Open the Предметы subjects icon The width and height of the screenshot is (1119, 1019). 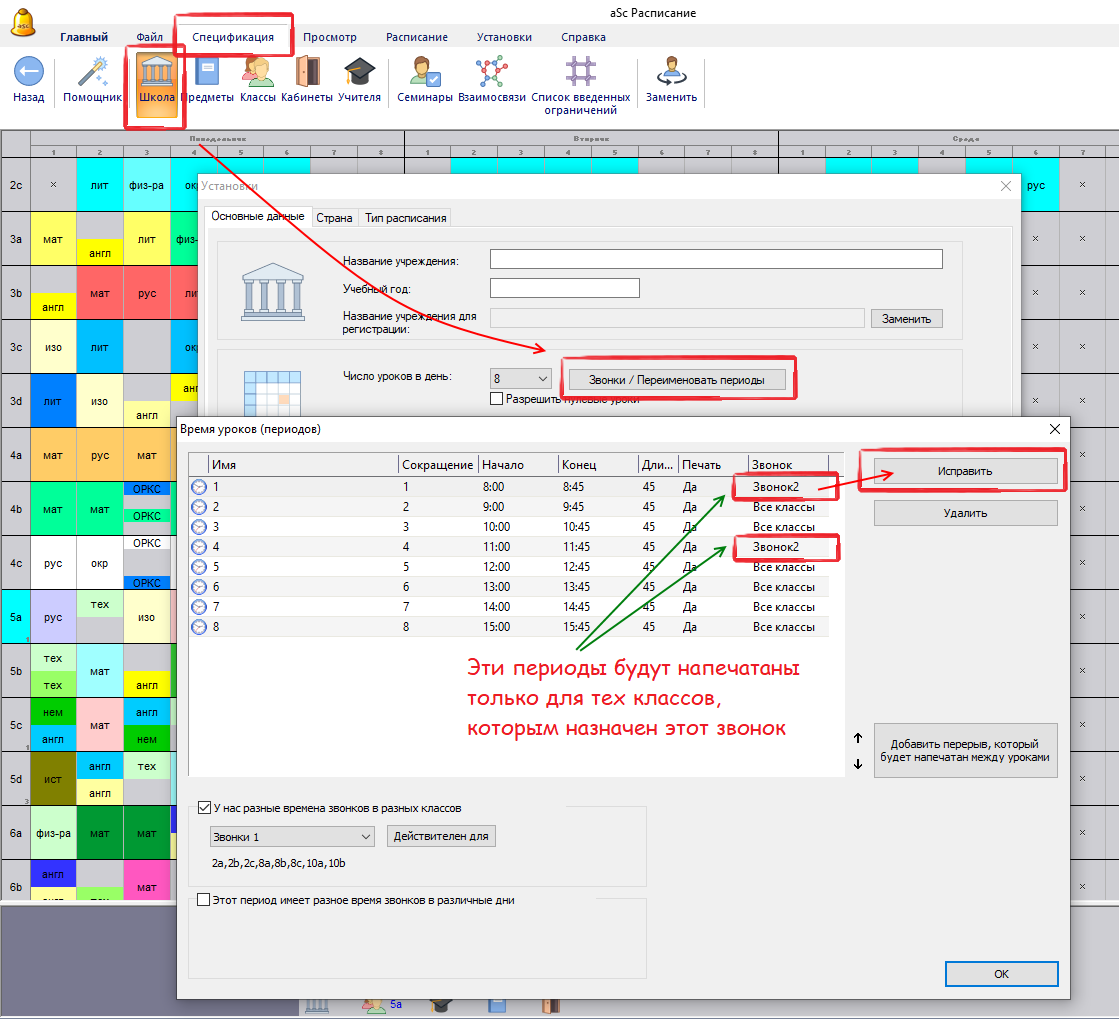click(207, 73)
